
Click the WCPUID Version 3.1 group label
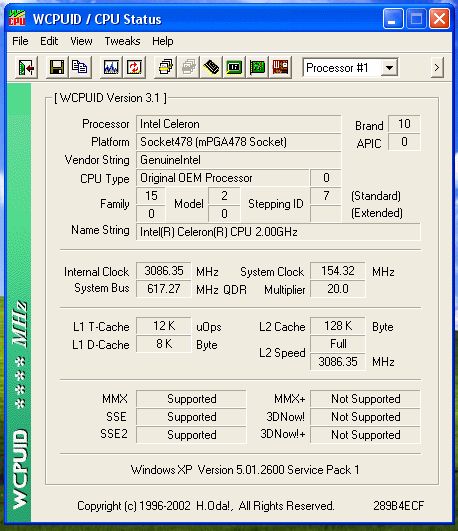pos(110,98)
